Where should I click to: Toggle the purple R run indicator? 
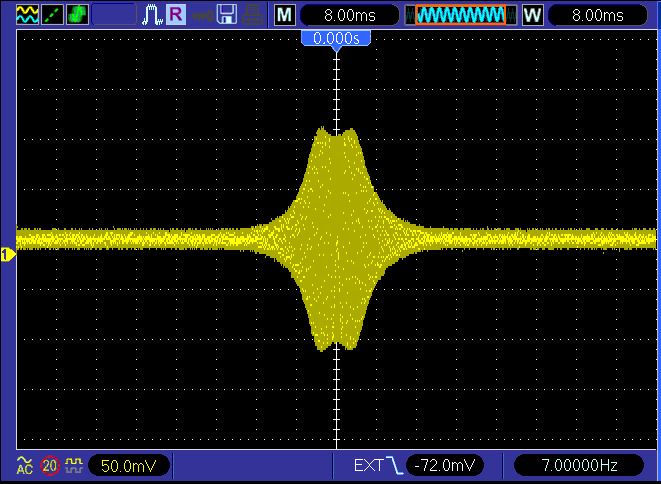coord(175,15)
